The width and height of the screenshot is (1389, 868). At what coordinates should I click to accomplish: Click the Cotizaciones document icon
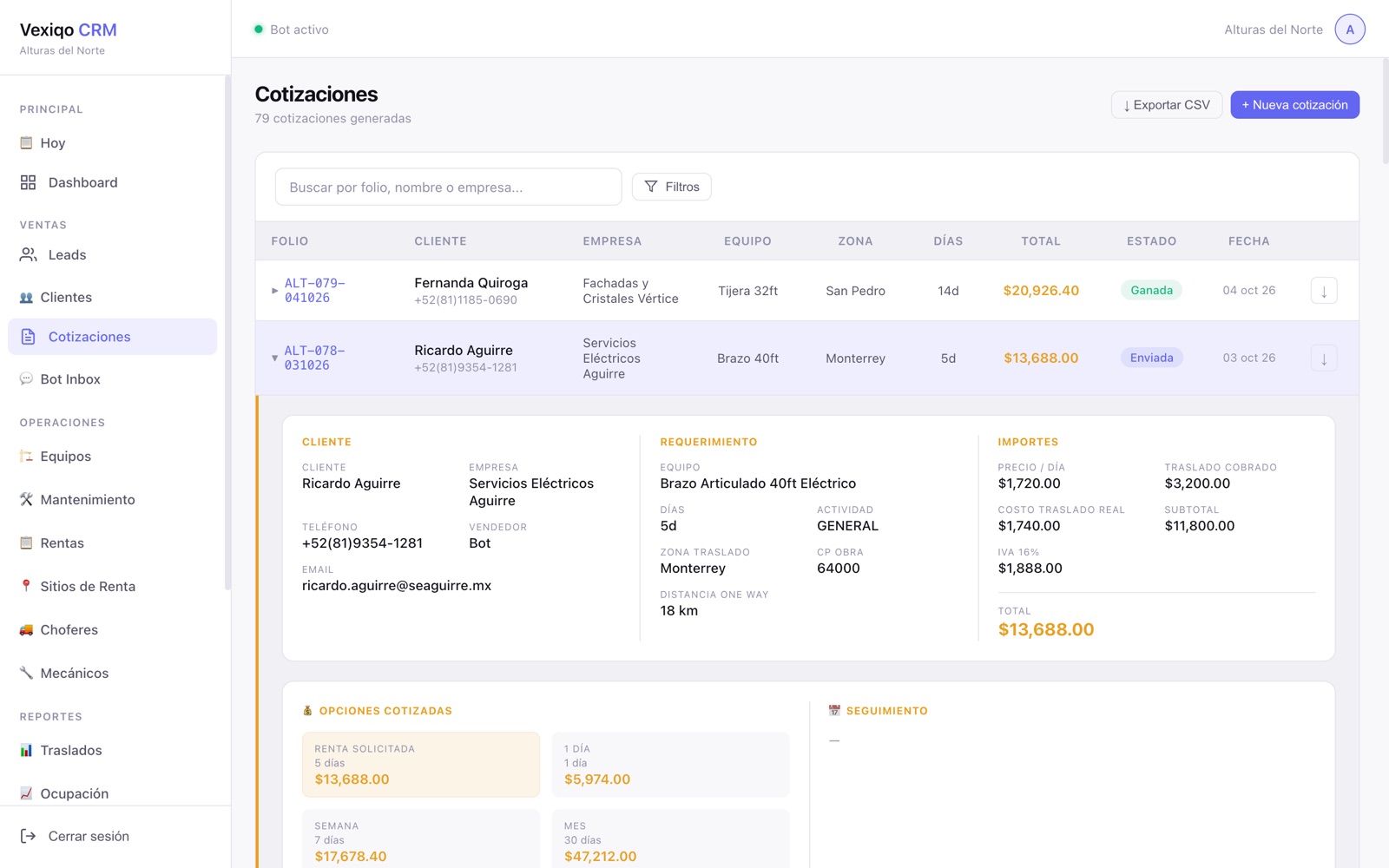28,337
